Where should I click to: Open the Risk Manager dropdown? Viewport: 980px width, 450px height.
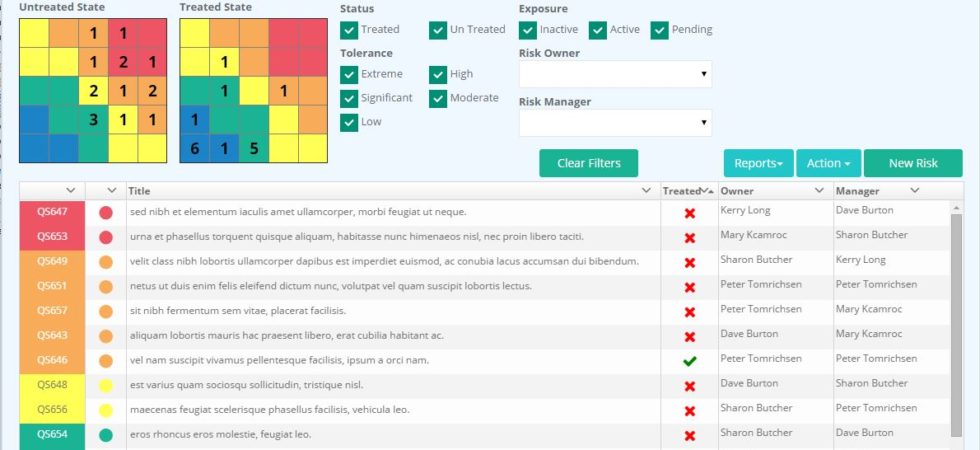[615, 123]
